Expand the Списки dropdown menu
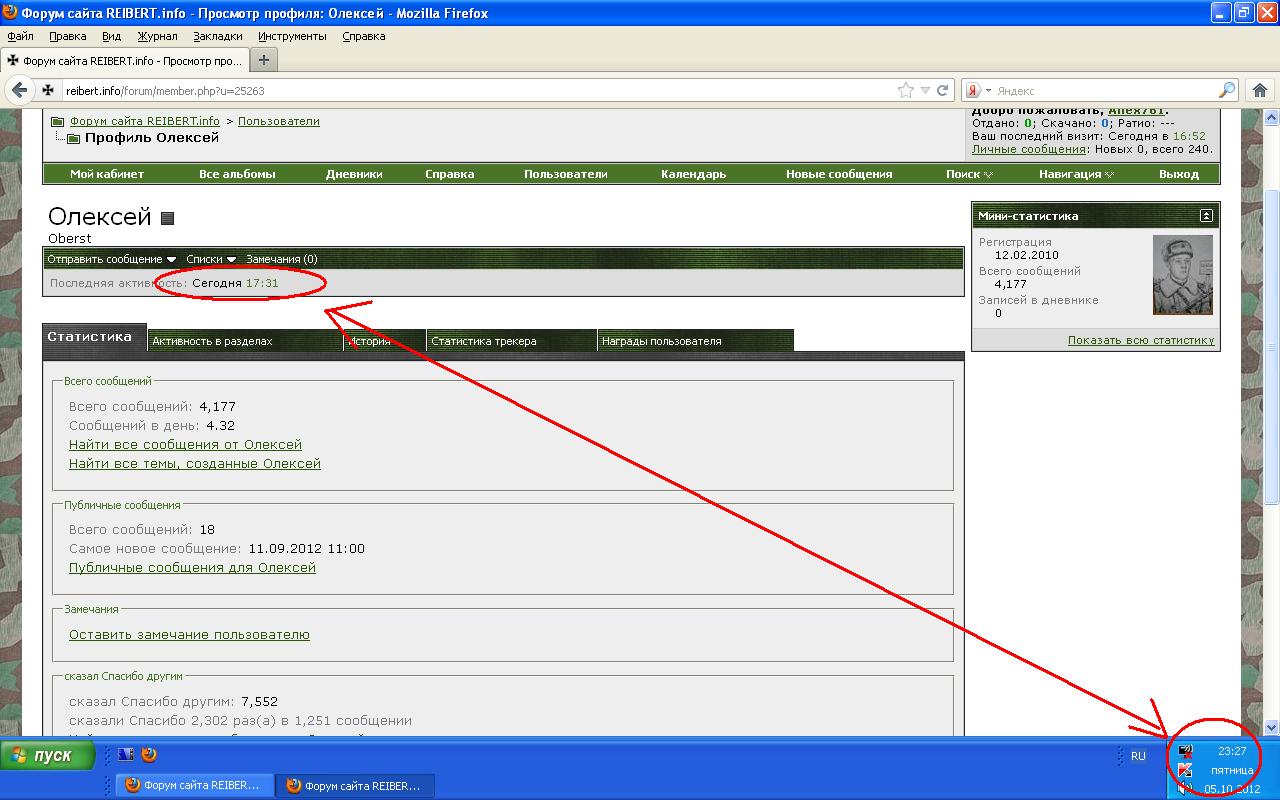 [x=211, y=259]
